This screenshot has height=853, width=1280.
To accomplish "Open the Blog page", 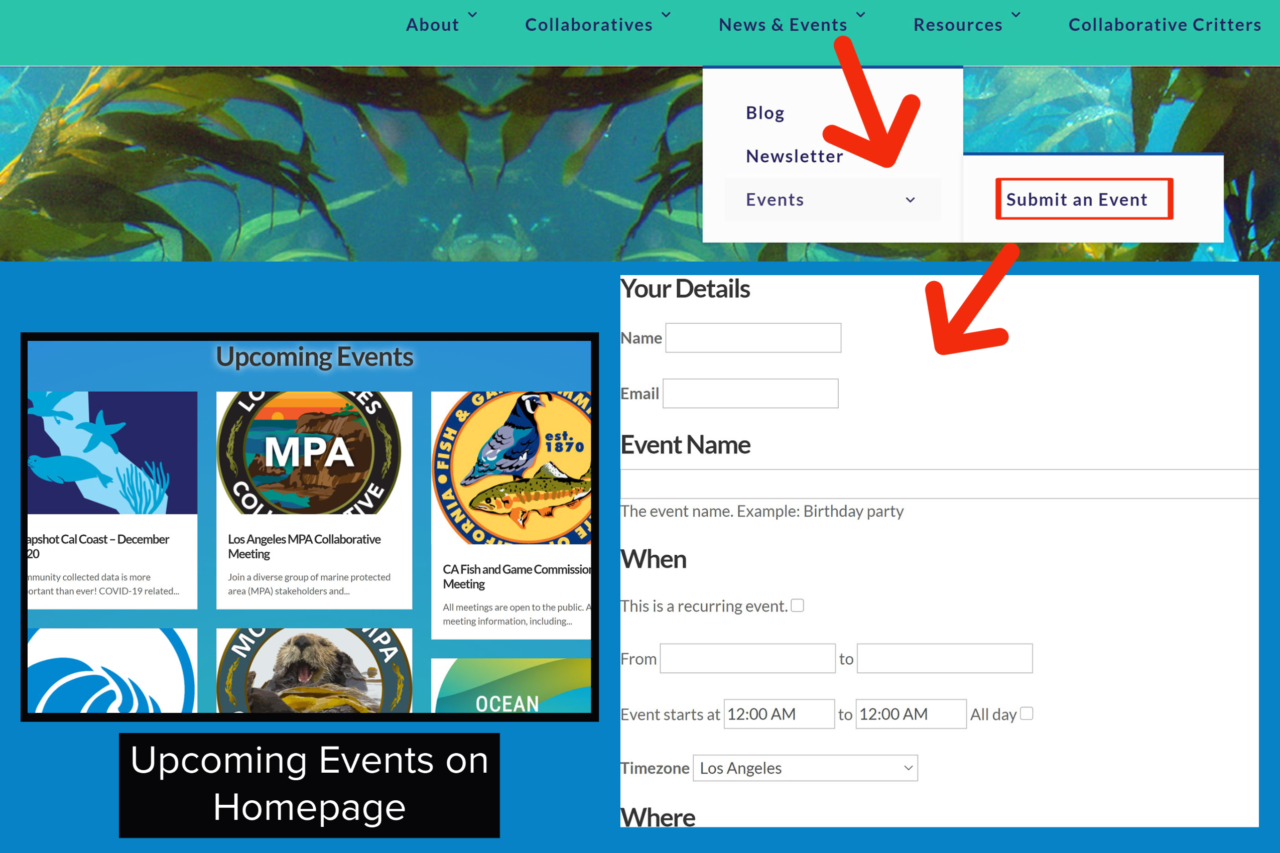I will click(x=765, y=112).
